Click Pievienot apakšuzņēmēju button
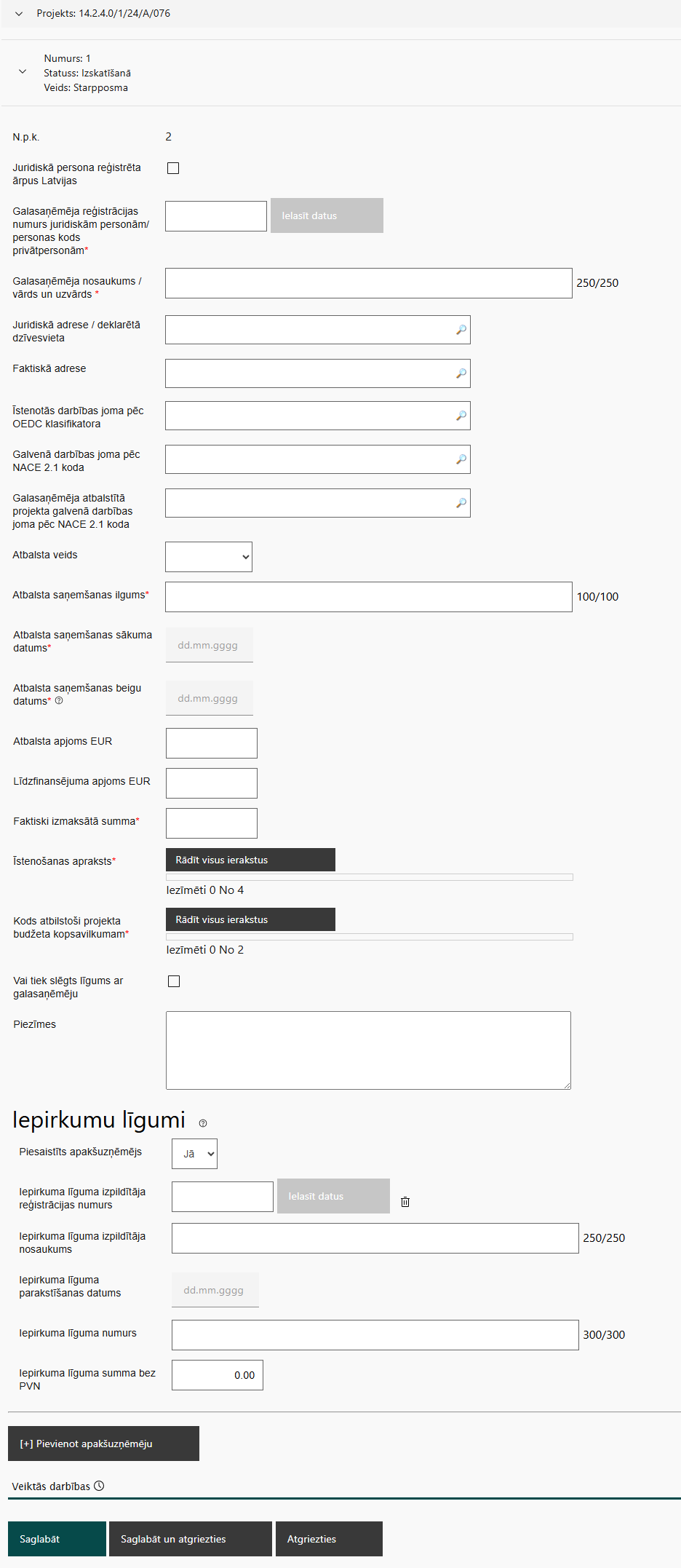Viewport: 681px width, 1568px height. (x=103, y=1444)
